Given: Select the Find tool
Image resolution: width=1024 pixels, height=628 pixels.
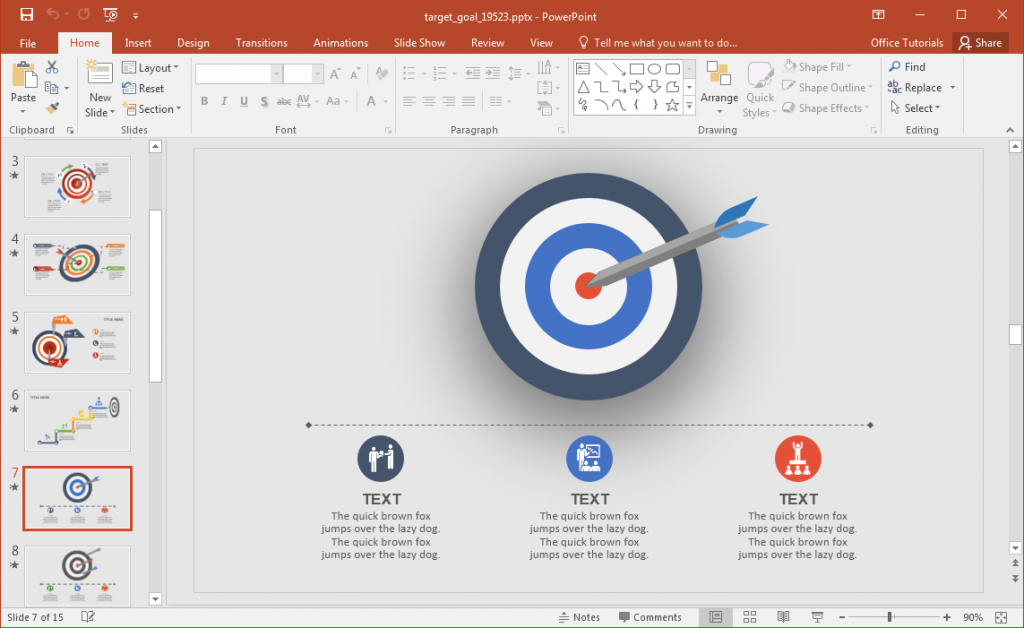Looking at the screenshot, I should pyautogui.click(x=905, y=66).
